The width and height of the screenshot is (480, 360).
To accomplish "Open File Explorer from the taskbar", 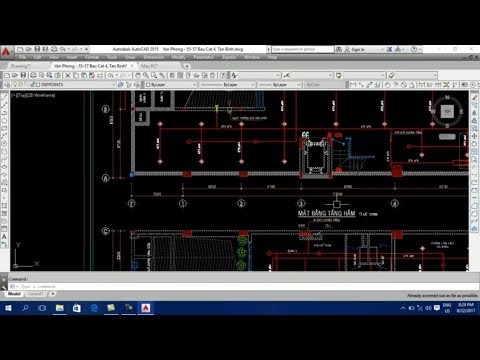I will (x=60, y=308).
